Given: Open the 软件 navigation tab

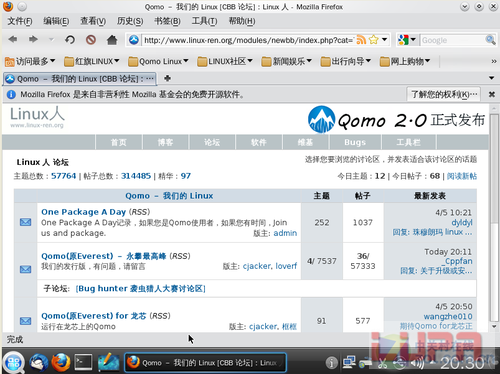Looking at the screenshot, I should coord(259,142).
